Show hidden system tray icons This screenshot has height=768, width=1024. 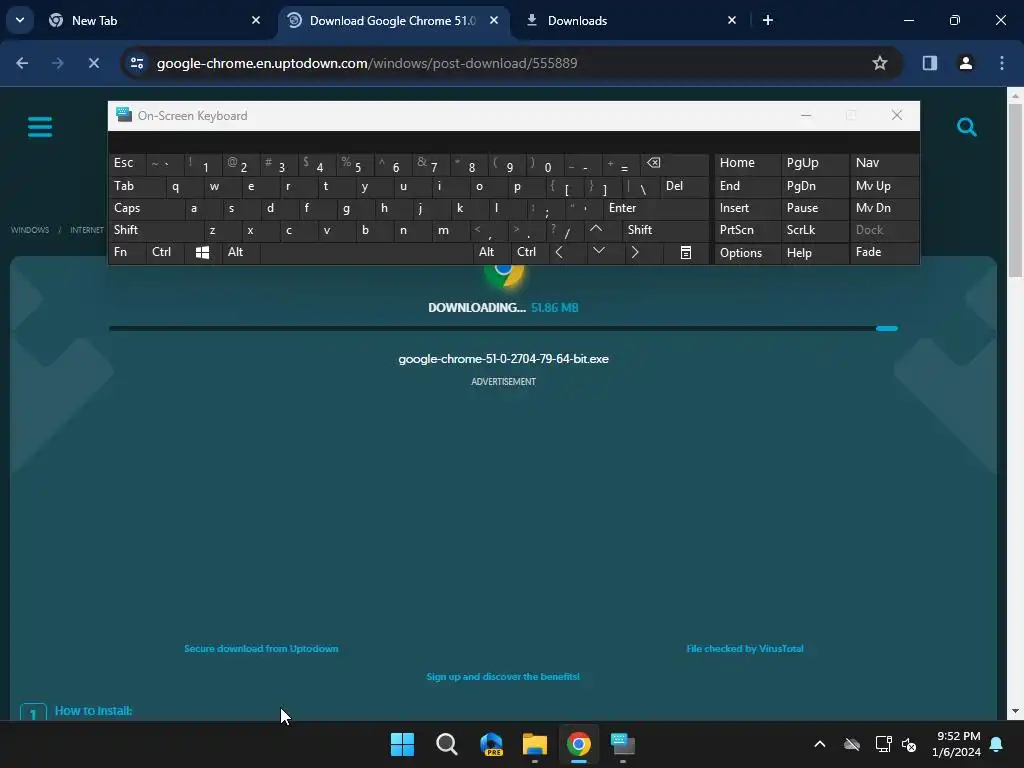820,744
